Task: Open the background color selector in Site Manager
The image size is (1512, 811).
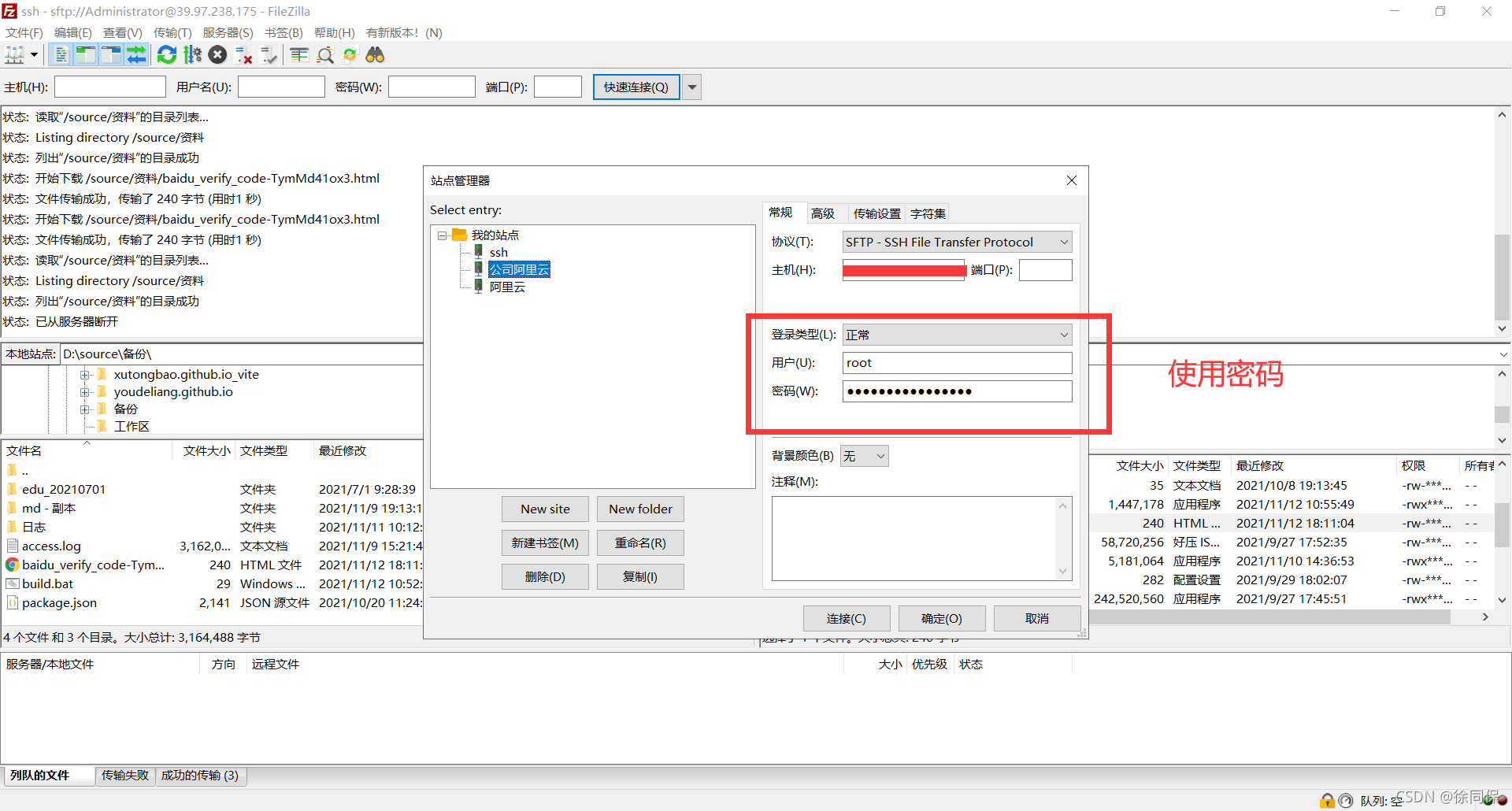Action: coord(864,455)
